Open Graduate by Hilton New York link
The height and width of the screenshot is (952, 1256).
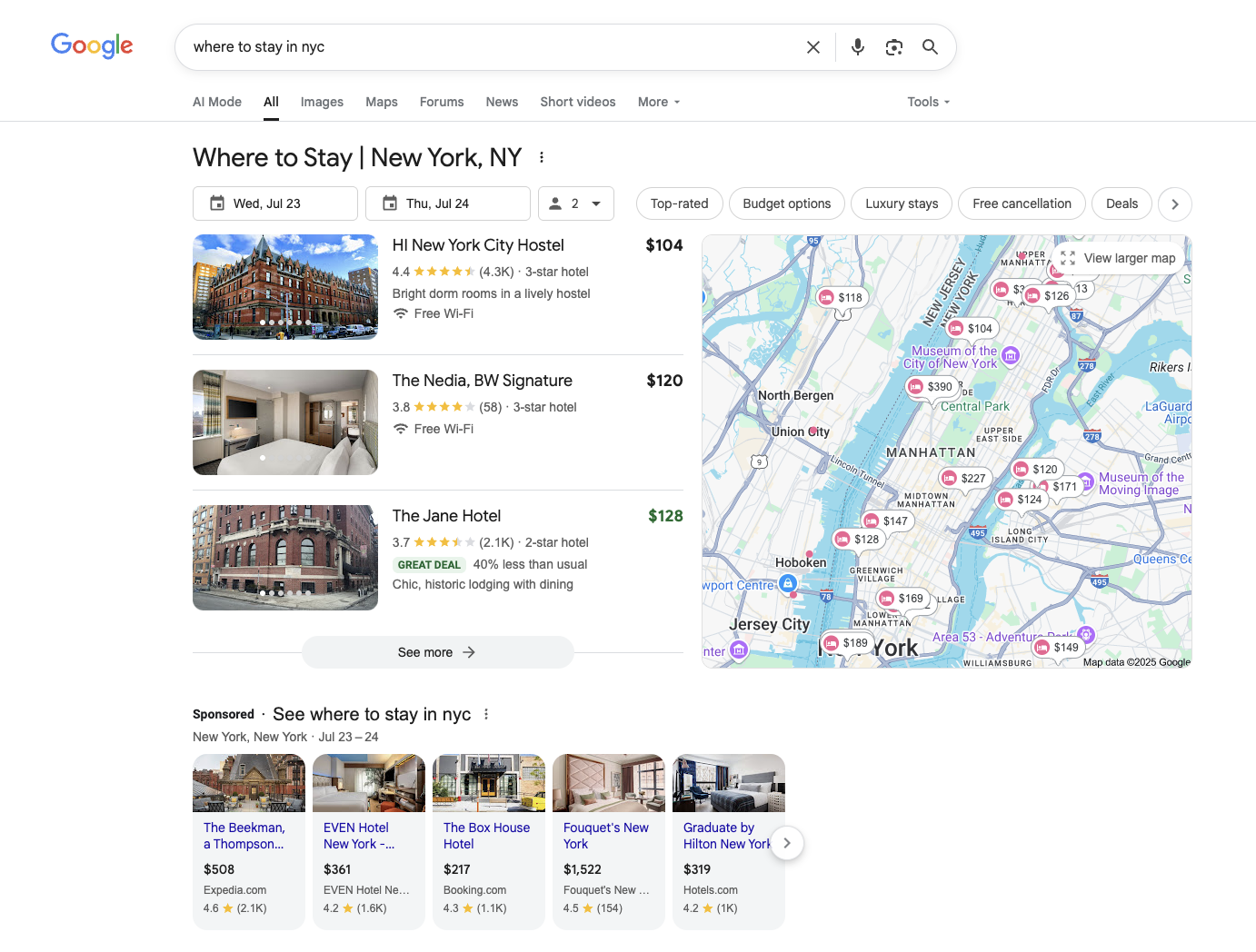point(727,836)
